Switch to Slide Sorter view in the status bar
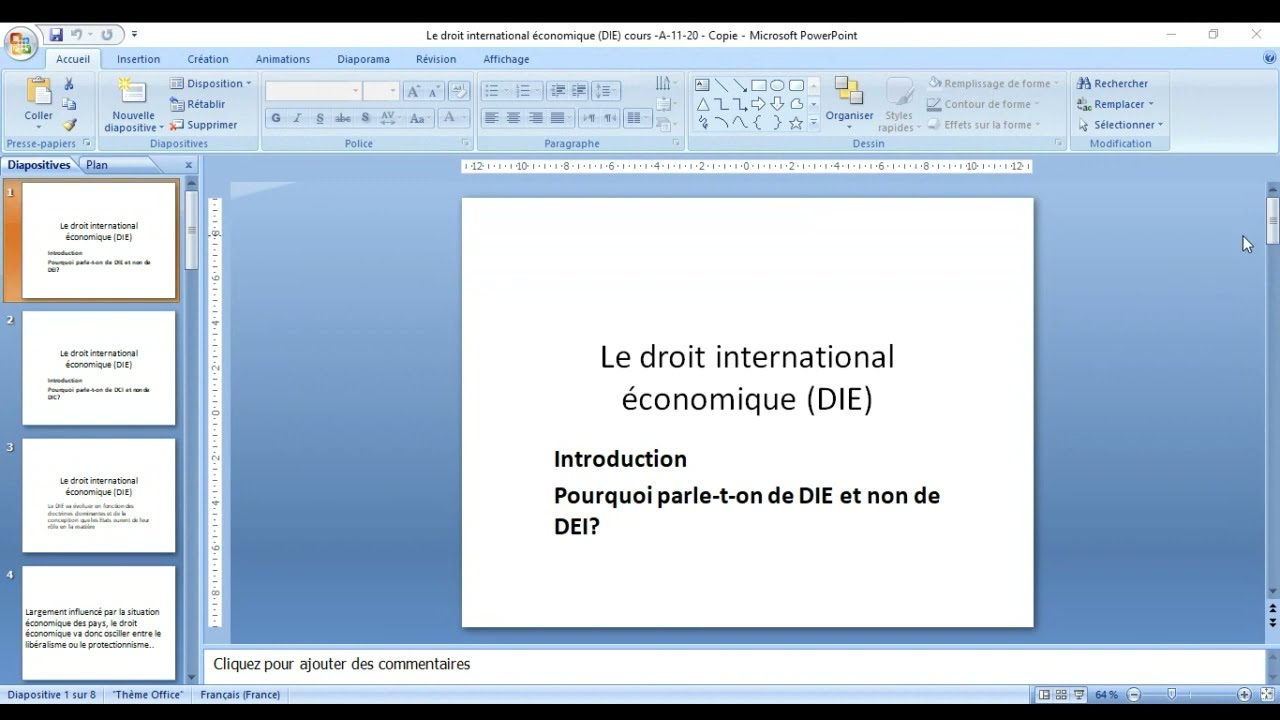Image resolution: width=1280 pixels, height=720 pixels. [1062, 695]
